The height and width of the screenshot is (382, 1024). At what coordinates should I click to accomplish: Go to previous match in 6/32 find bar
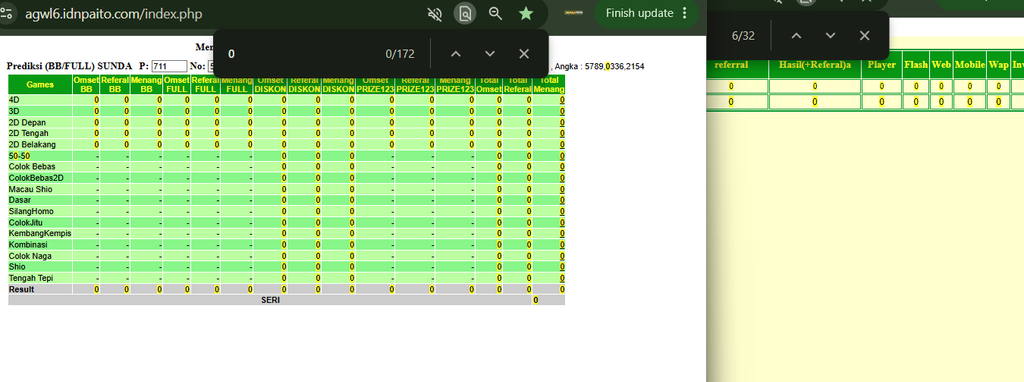coord(796,36)
